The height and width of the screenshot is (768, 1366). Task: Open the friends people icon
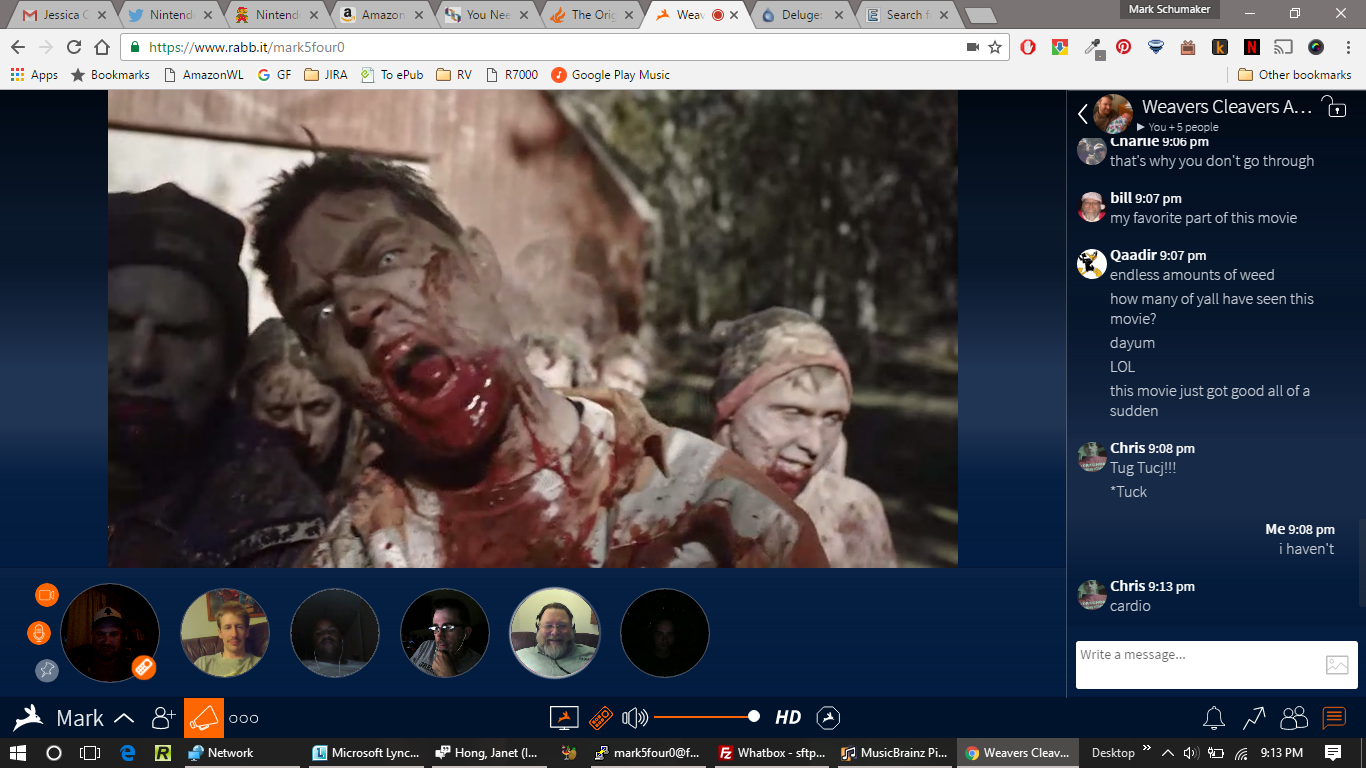coord(1294,718)
